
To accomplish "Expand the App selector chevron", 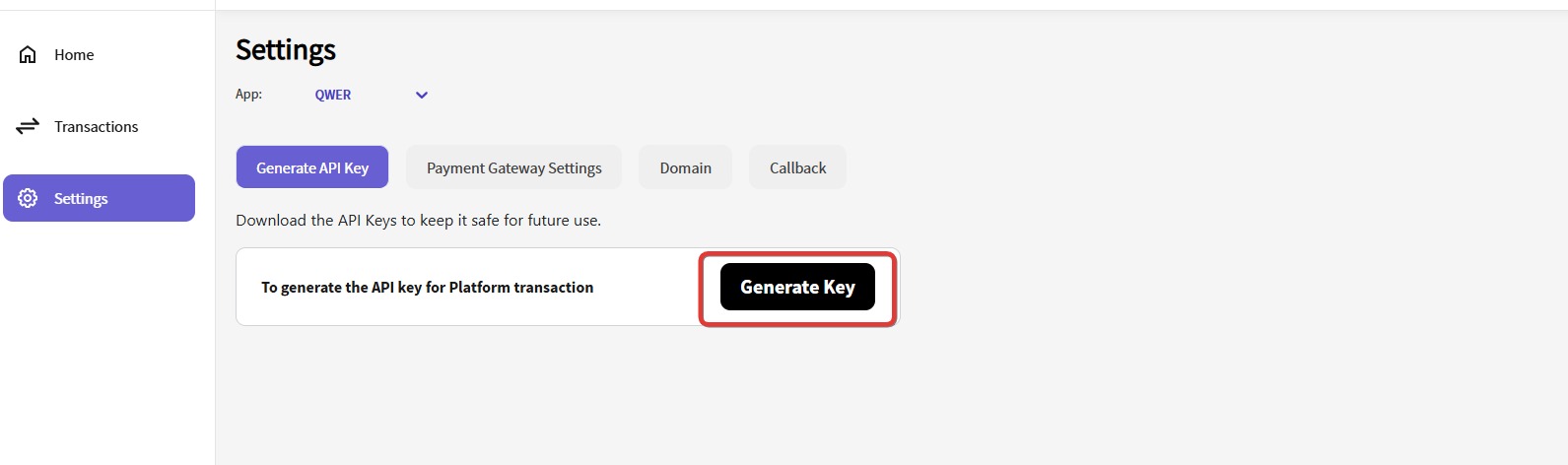I will (x=422, y=96).
